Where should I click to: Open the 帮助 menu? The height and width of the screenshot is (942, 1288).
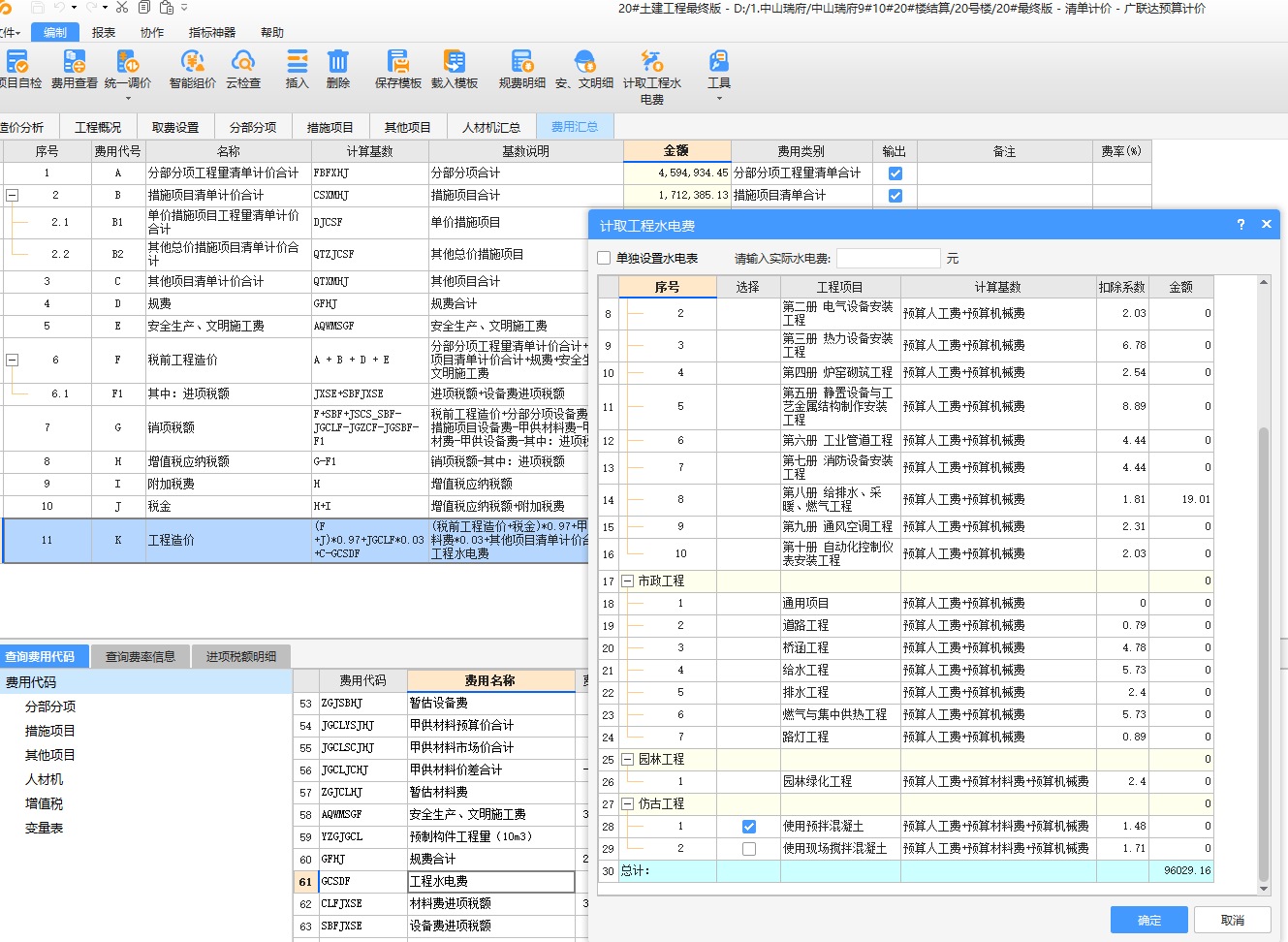coord(272,32)
